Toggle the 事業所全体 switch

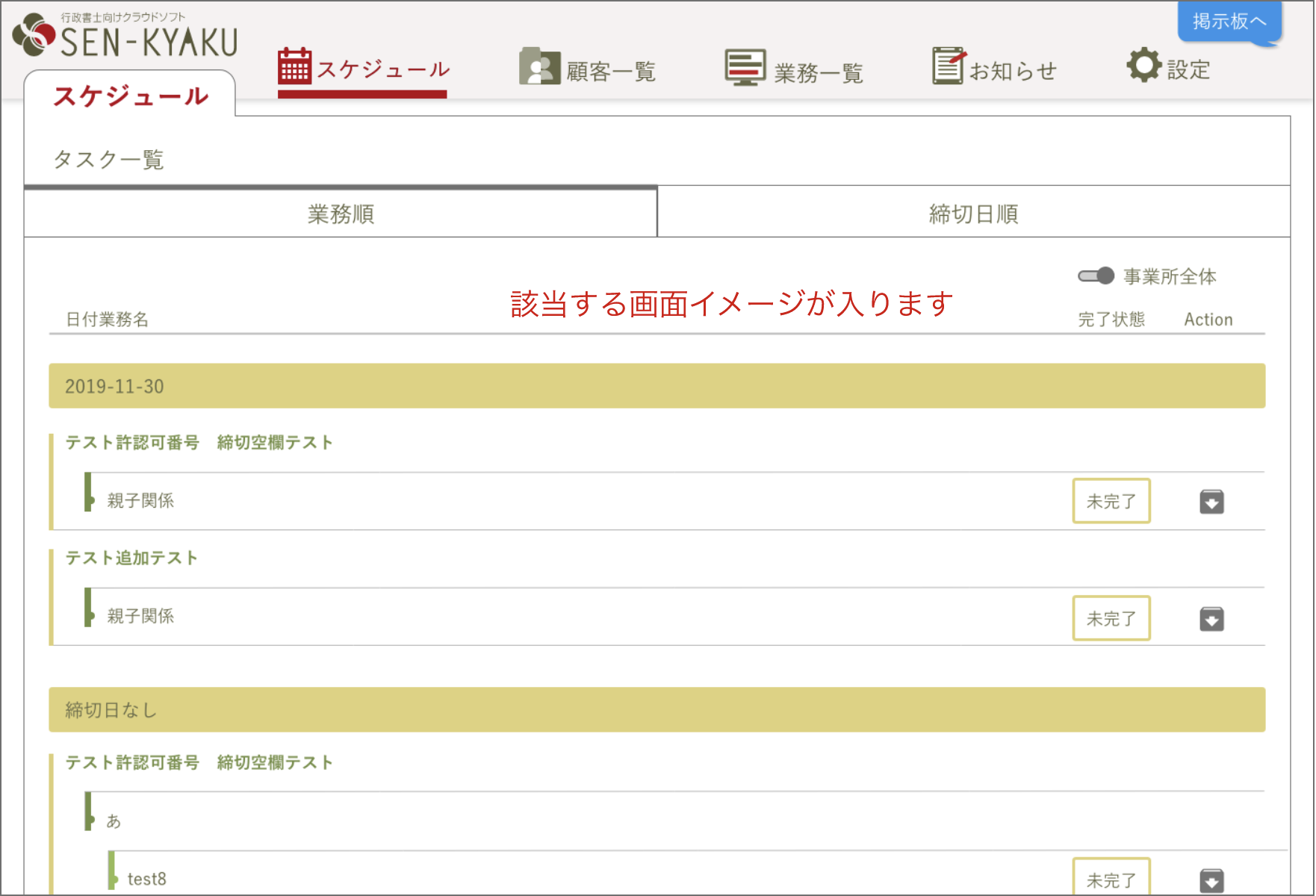(1096, 276)
